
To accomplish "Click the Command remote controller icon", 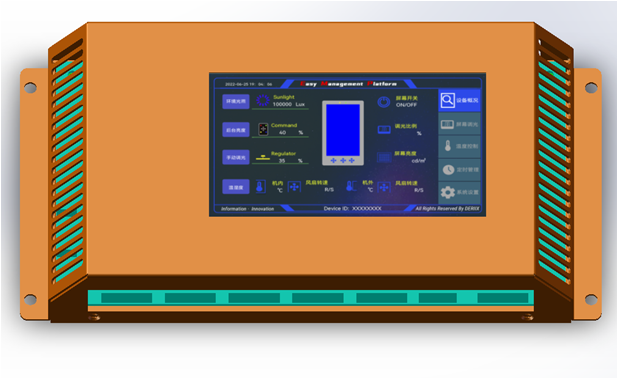I will (263, 129).
